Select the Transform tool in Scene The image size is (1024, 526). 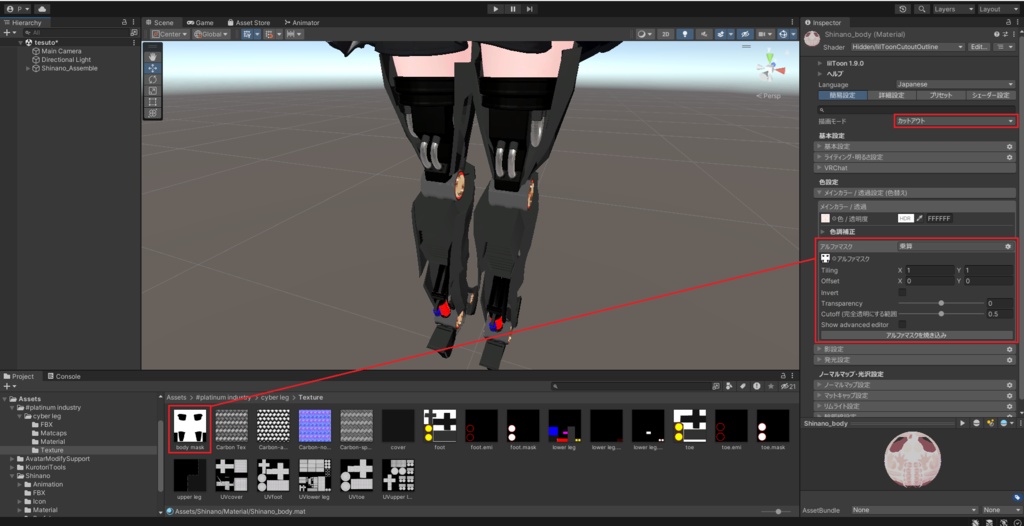(153, 113)
